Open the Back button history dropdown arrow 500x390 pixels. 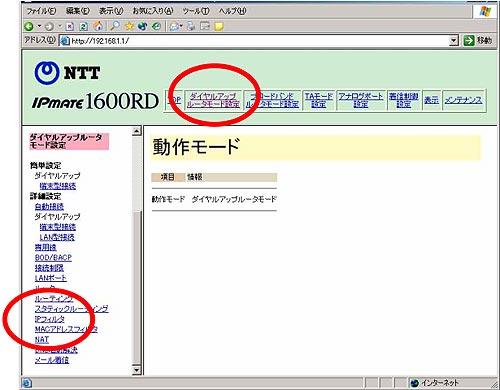(x=39, y=26)
